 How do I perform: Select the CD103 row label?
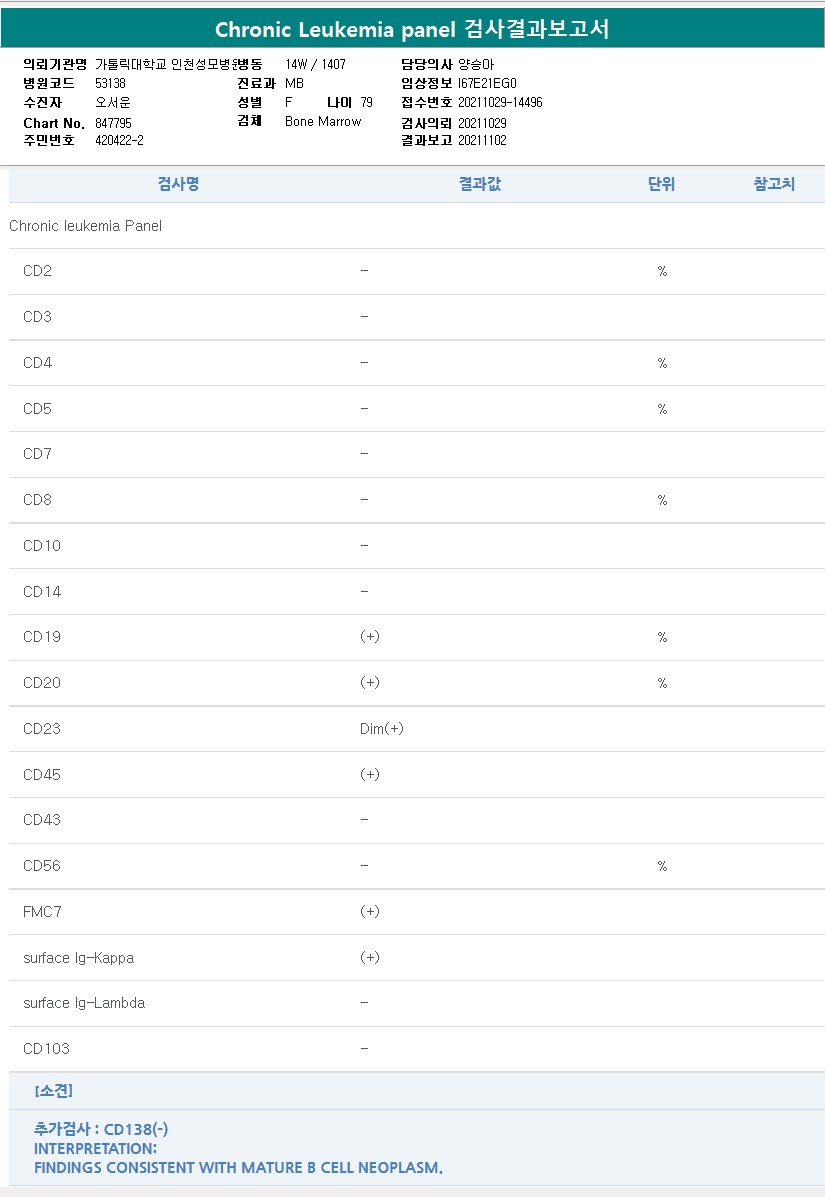[x=46, y=1049]
